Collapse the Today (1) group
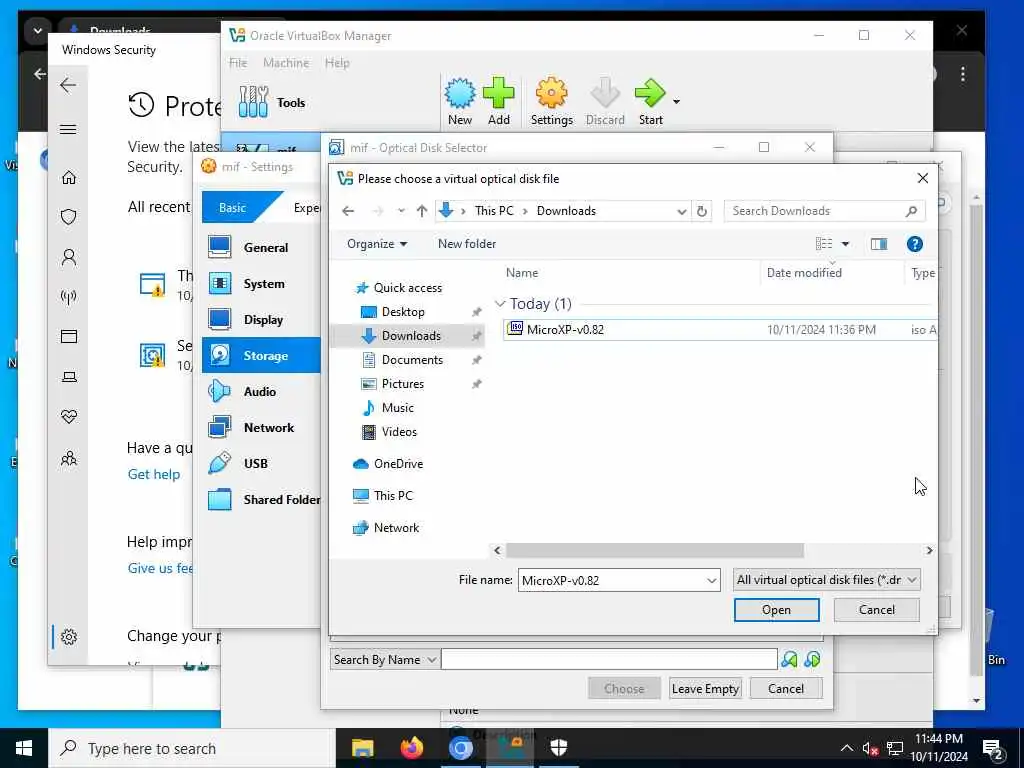Viewport: 1024px width, 768px height. click(500, 304)
